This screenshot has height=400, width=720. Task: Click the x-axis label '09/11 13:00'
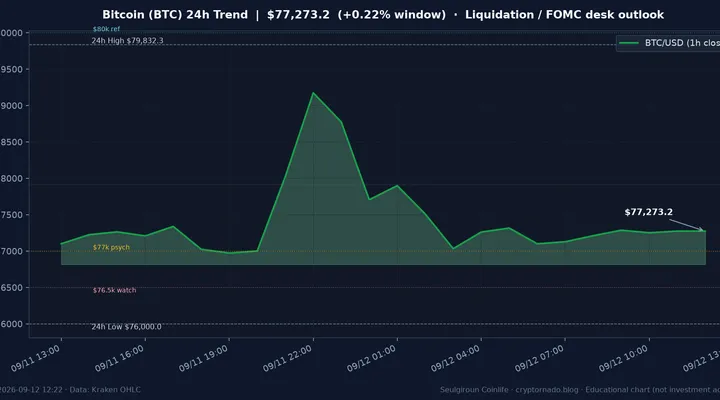pos(35,358)
